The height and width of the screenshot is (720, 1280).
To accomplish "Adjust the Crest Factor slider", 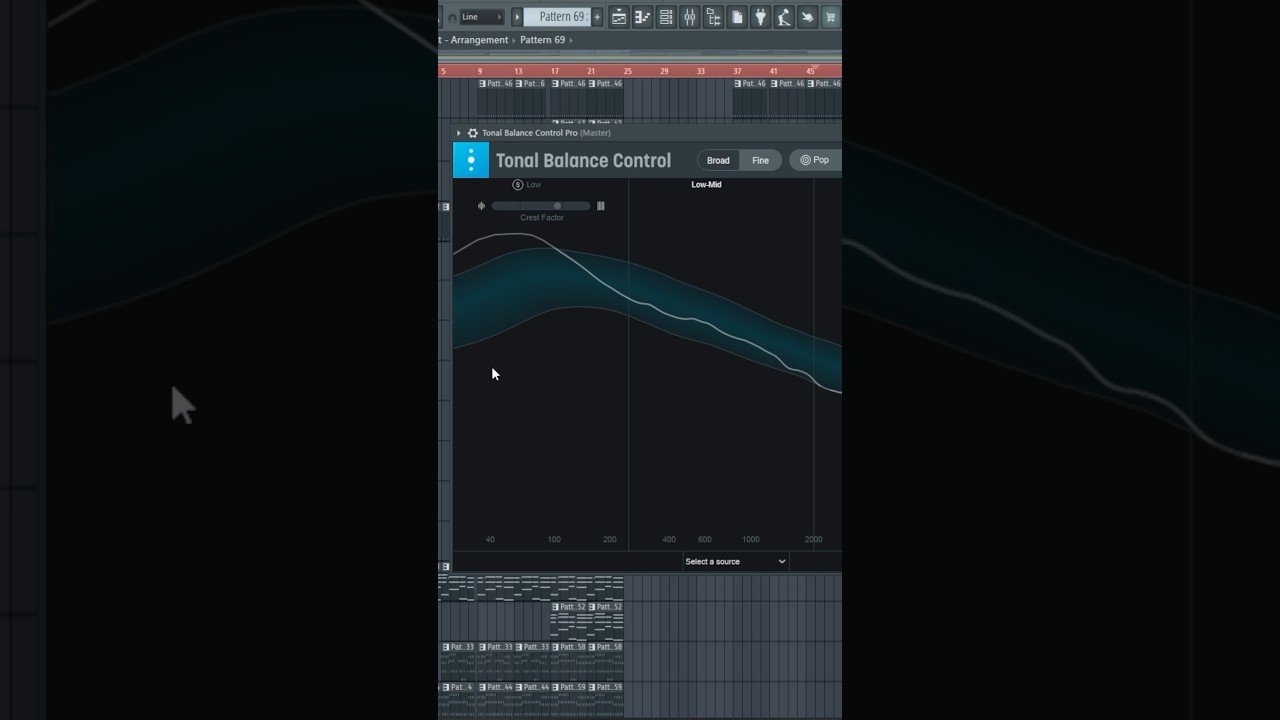I will [x=541, y=206].
